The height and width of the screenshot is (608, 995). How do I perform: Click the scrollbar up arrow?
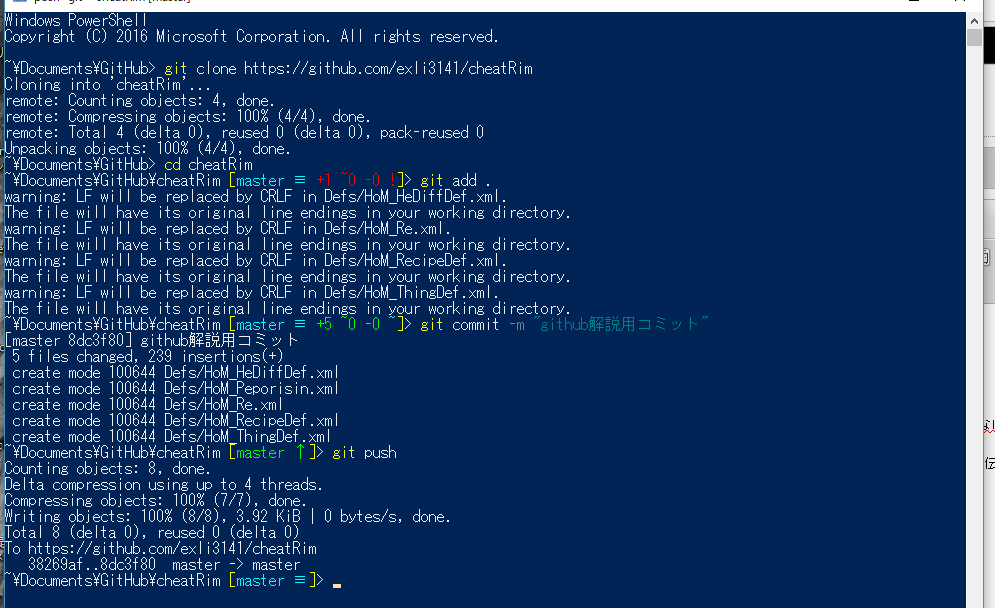click(974, 20)
